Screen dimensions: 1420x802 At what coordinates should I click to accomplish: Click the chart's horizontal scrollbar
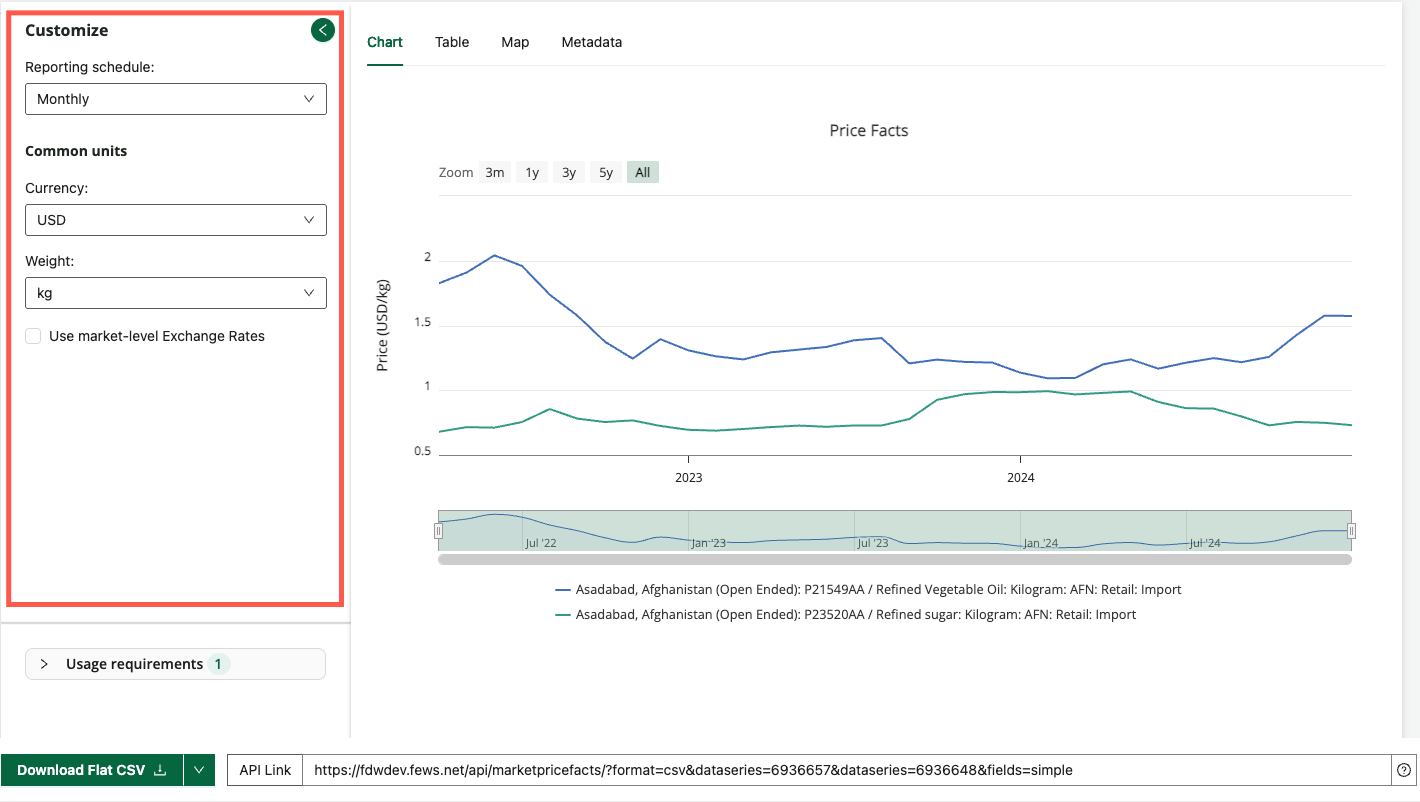(894, 560)
